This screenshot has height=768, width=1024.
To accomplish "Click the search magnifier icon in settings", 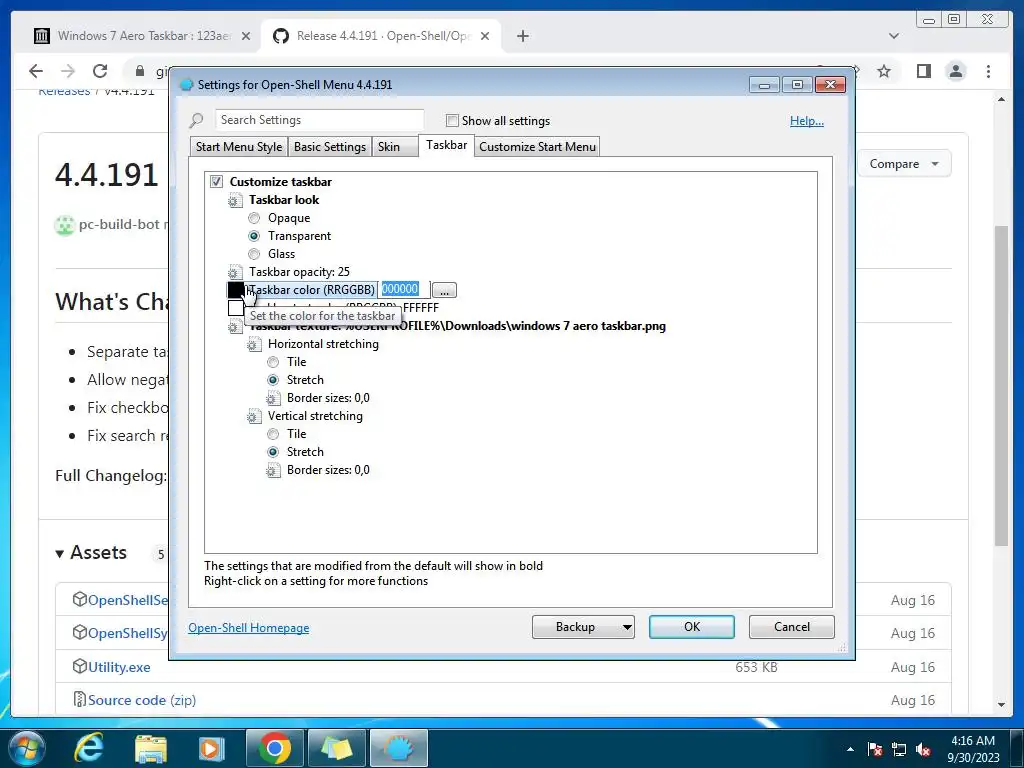I will pos(196,121).
